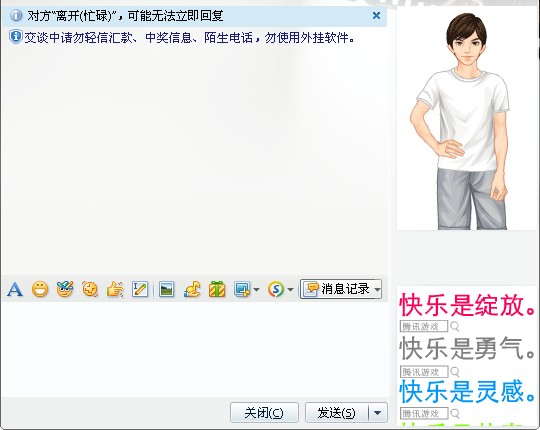Send a gift with the gift box icon

click(217, 289)
